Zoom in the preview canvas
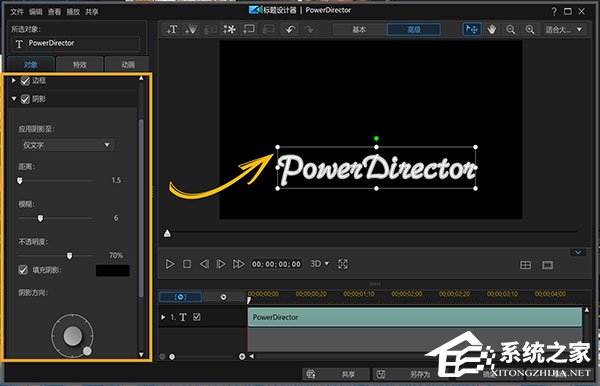The width and height of the screenshot is (600, 386). pos(530,29)
